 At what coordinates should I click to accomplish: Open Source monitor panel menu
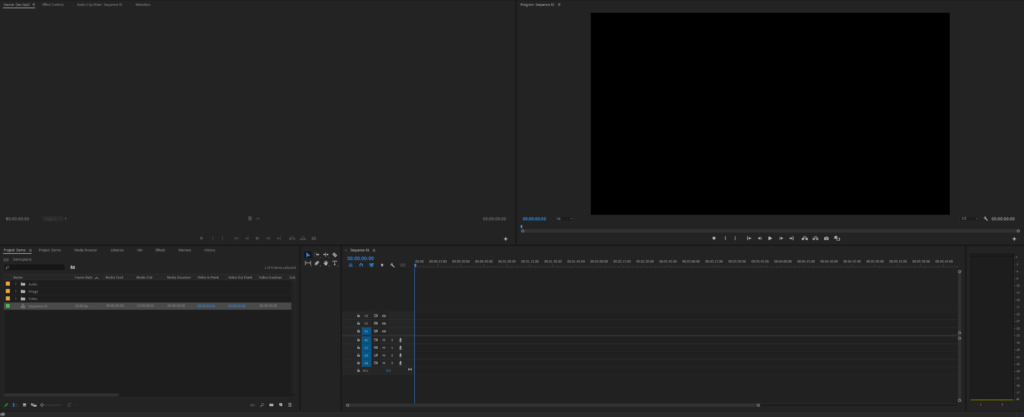(x=34, y=5)
